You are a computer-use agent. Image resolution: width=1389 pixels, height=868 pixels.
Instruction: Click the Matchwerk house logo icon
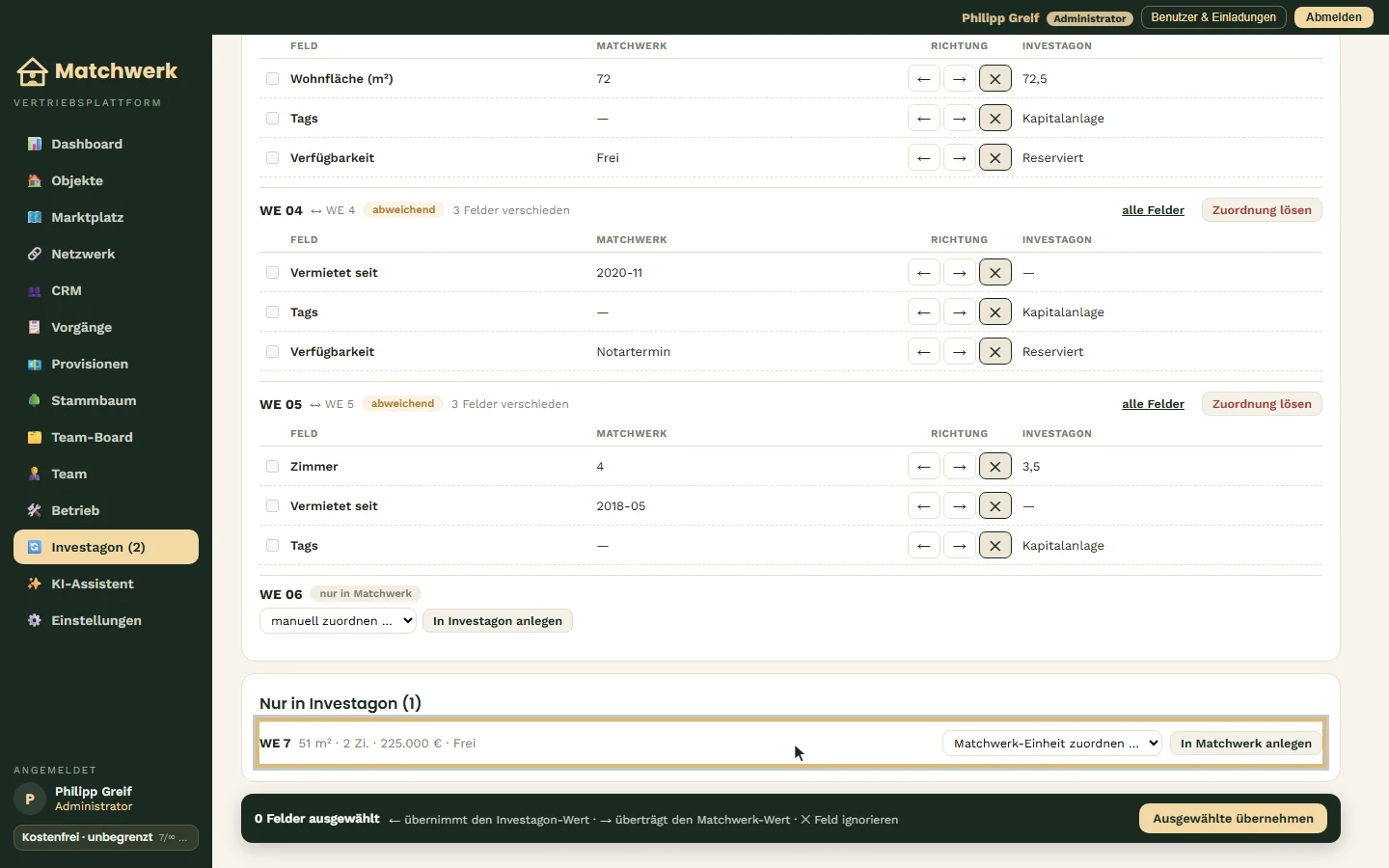[32, 71]
